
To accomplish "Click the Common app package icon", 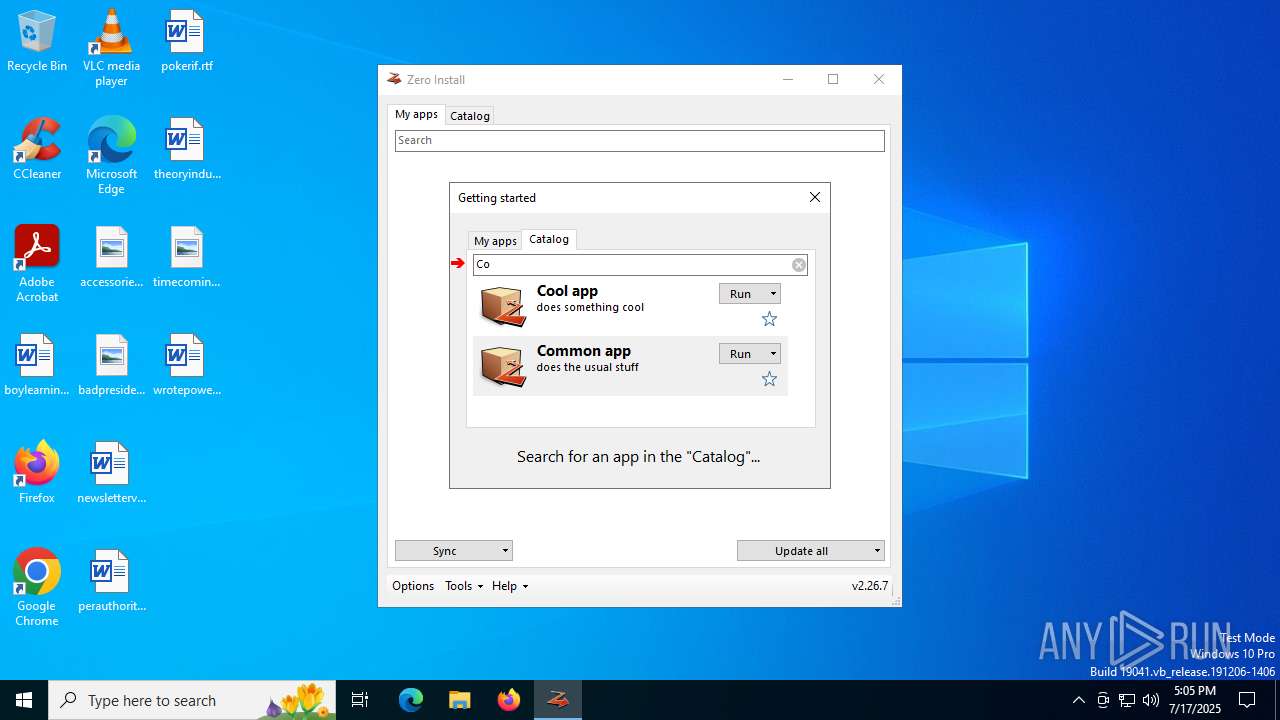I will click(503, 367).
